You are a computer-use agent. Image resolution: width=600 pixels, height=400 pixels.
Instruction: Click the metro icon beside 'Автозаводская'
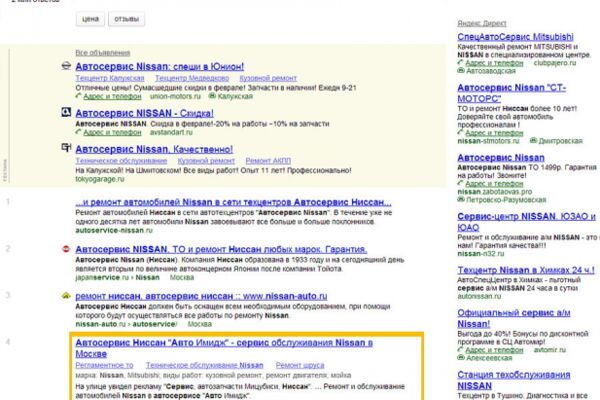pyautogui.click(x=461, y=71)
